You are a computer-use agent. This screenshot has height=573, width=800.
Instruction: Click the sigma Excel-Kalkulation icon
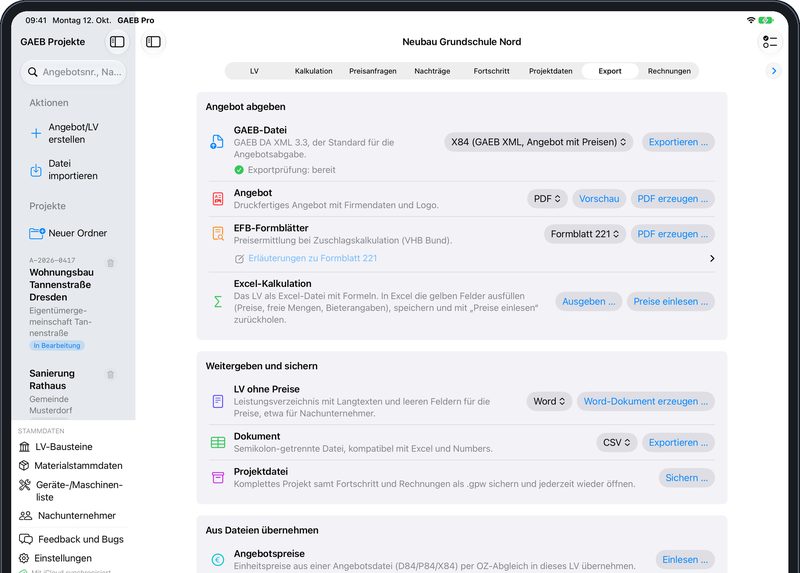[218, 302]
